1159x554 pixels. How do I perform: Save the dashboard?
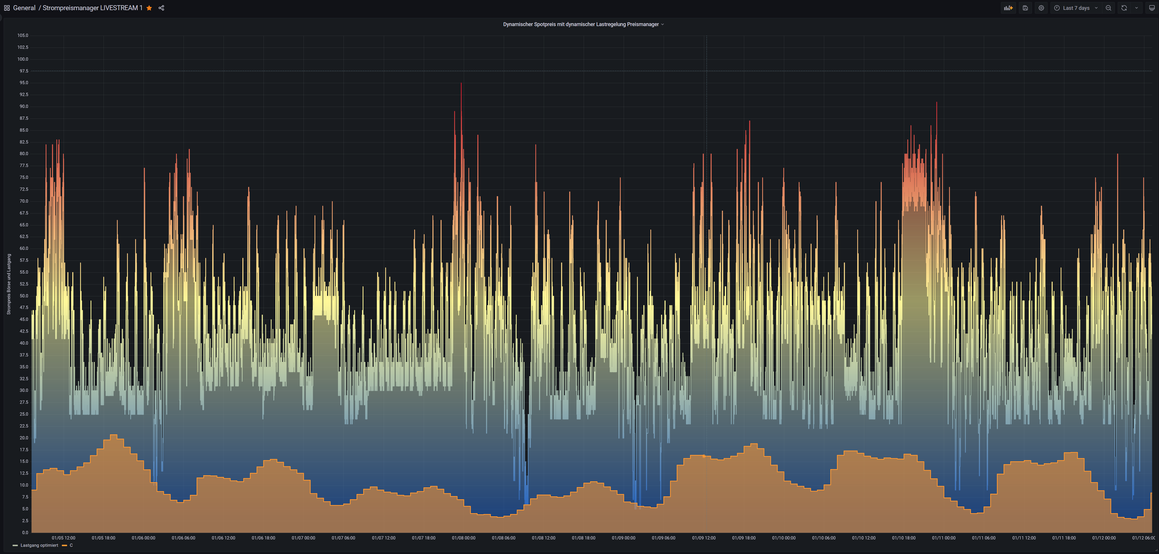point(1024,7)
